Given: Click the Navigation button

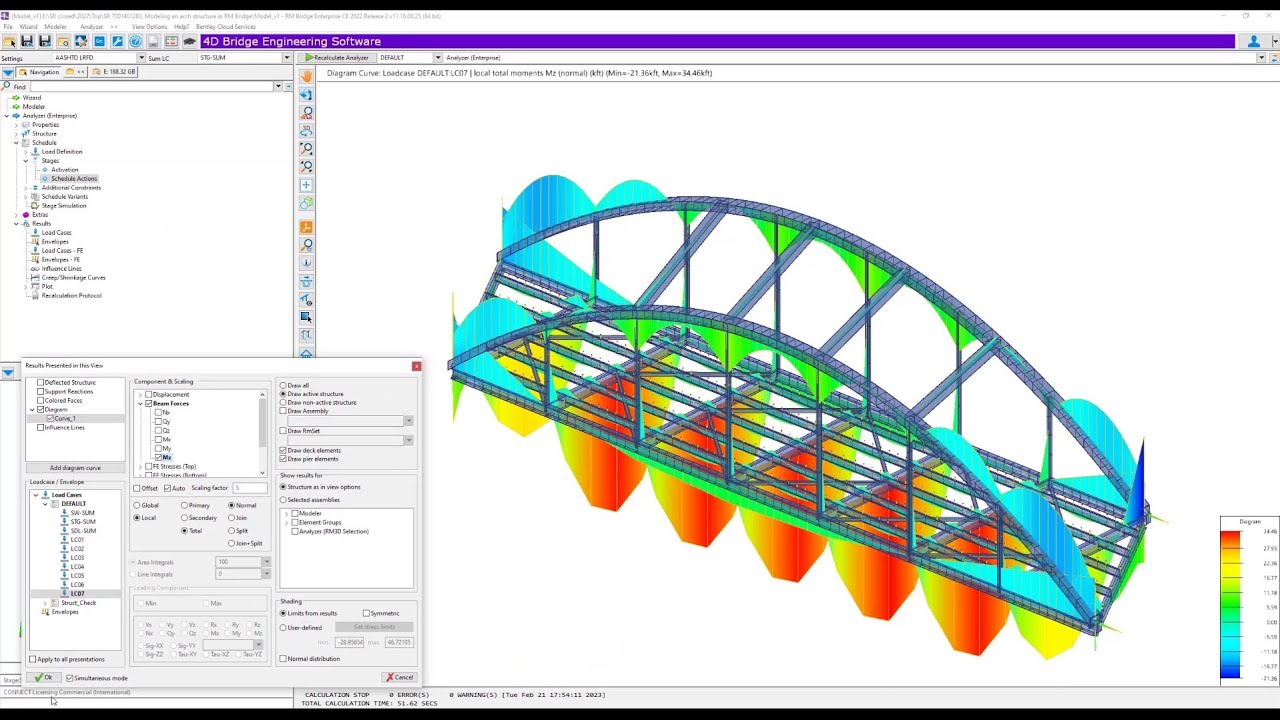Looking at the screenshot, I should [38, 72].
